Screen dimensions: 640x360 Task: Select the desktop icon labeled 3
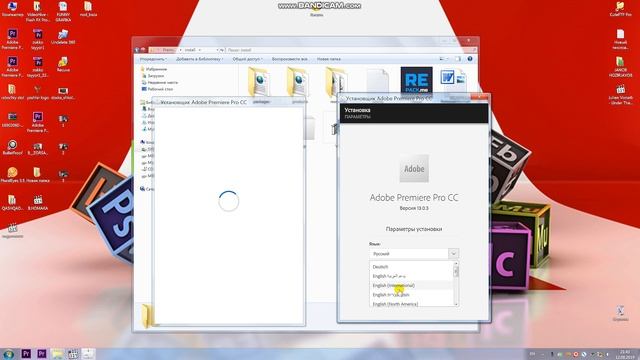click(63, 176)
